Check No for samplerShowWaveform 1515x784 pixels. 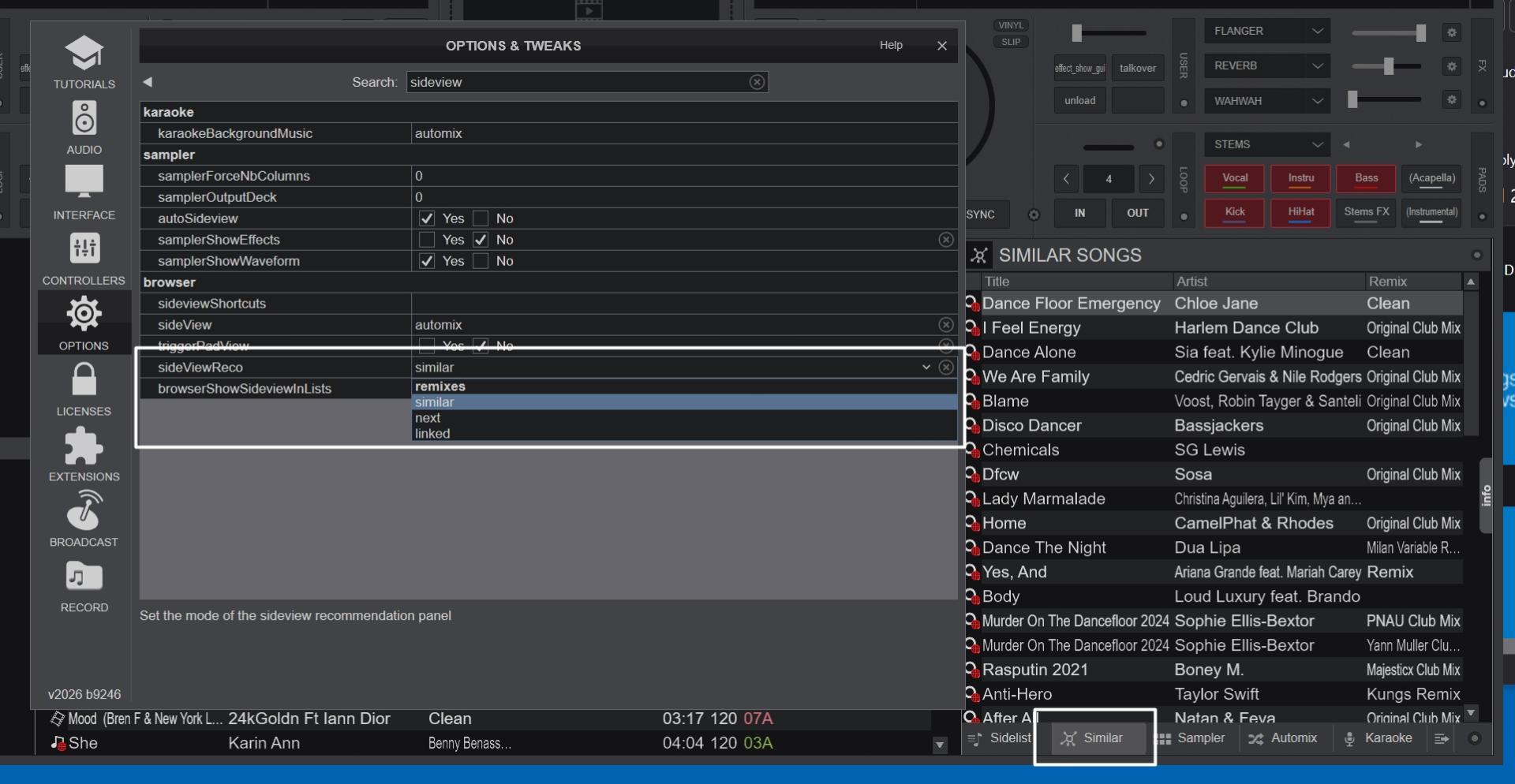click(481, 261)
